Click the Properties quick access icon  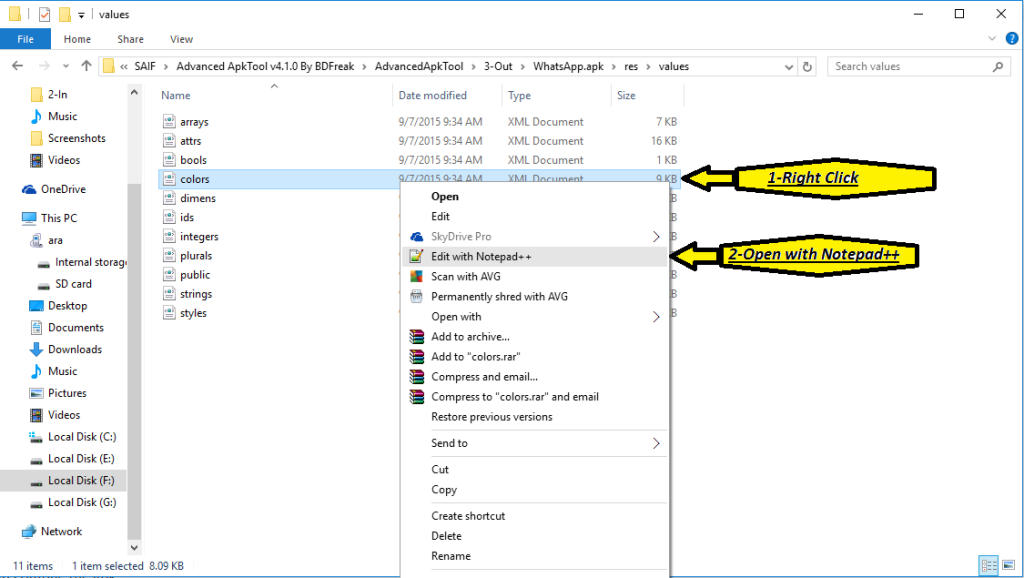(x=44, y=14)
